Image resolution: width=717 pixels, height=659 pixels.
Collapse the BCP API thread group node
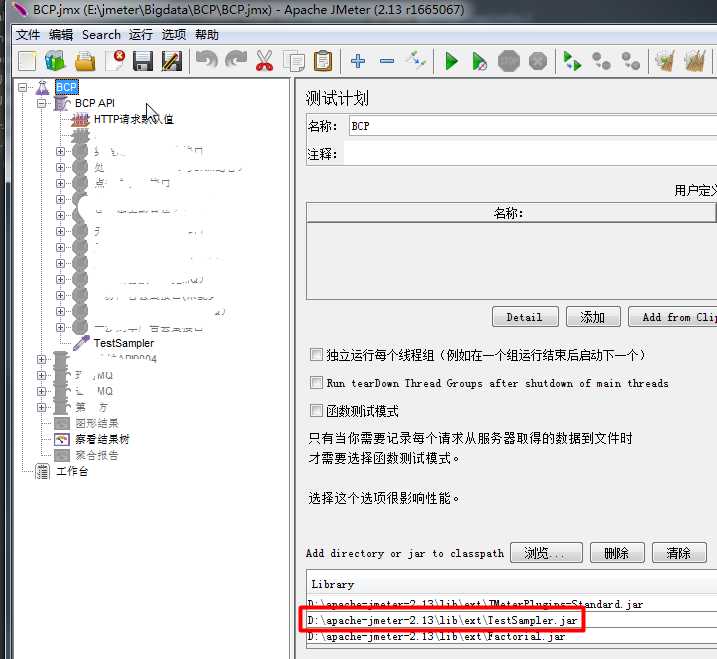(42, 103)
